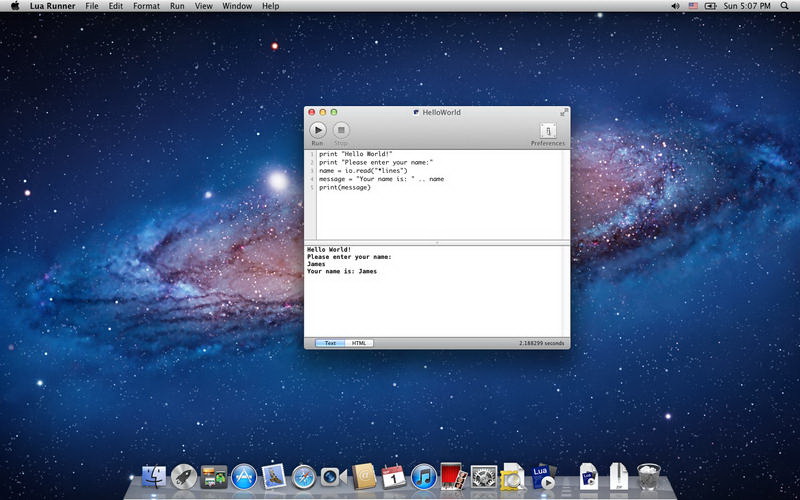Open iTunes from the Dock
Screen dimensions: 800x500
pos(423,478)
